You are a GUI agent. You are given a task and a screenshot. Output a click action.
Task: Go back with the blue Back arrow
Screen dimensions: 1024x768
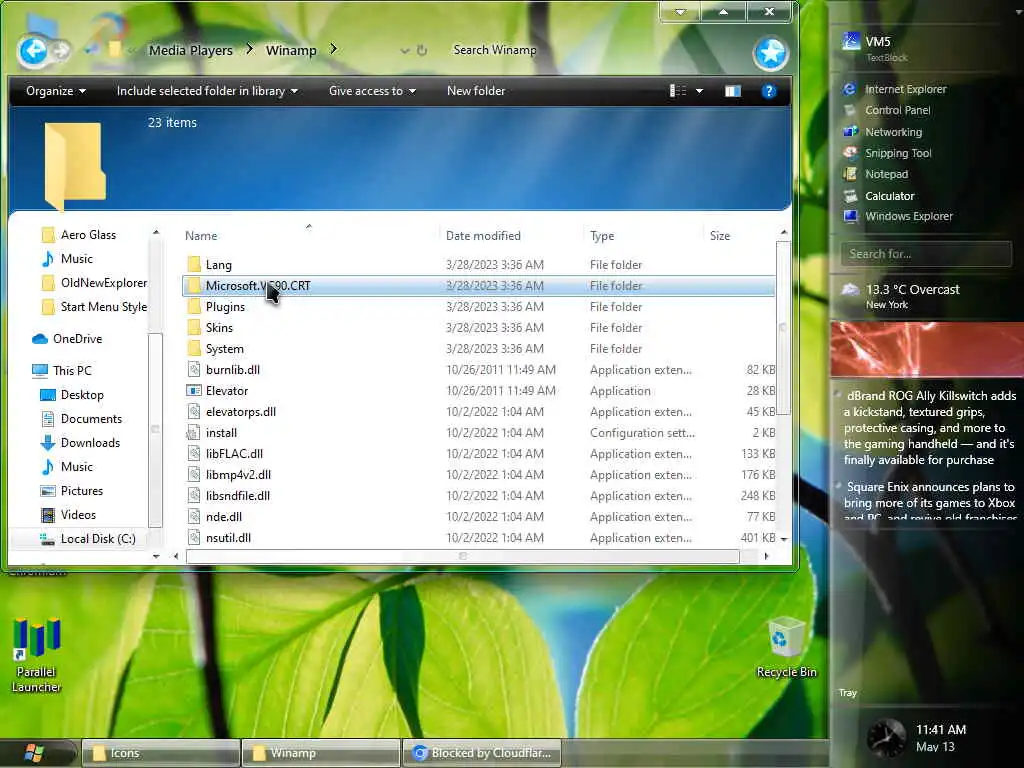32,51
